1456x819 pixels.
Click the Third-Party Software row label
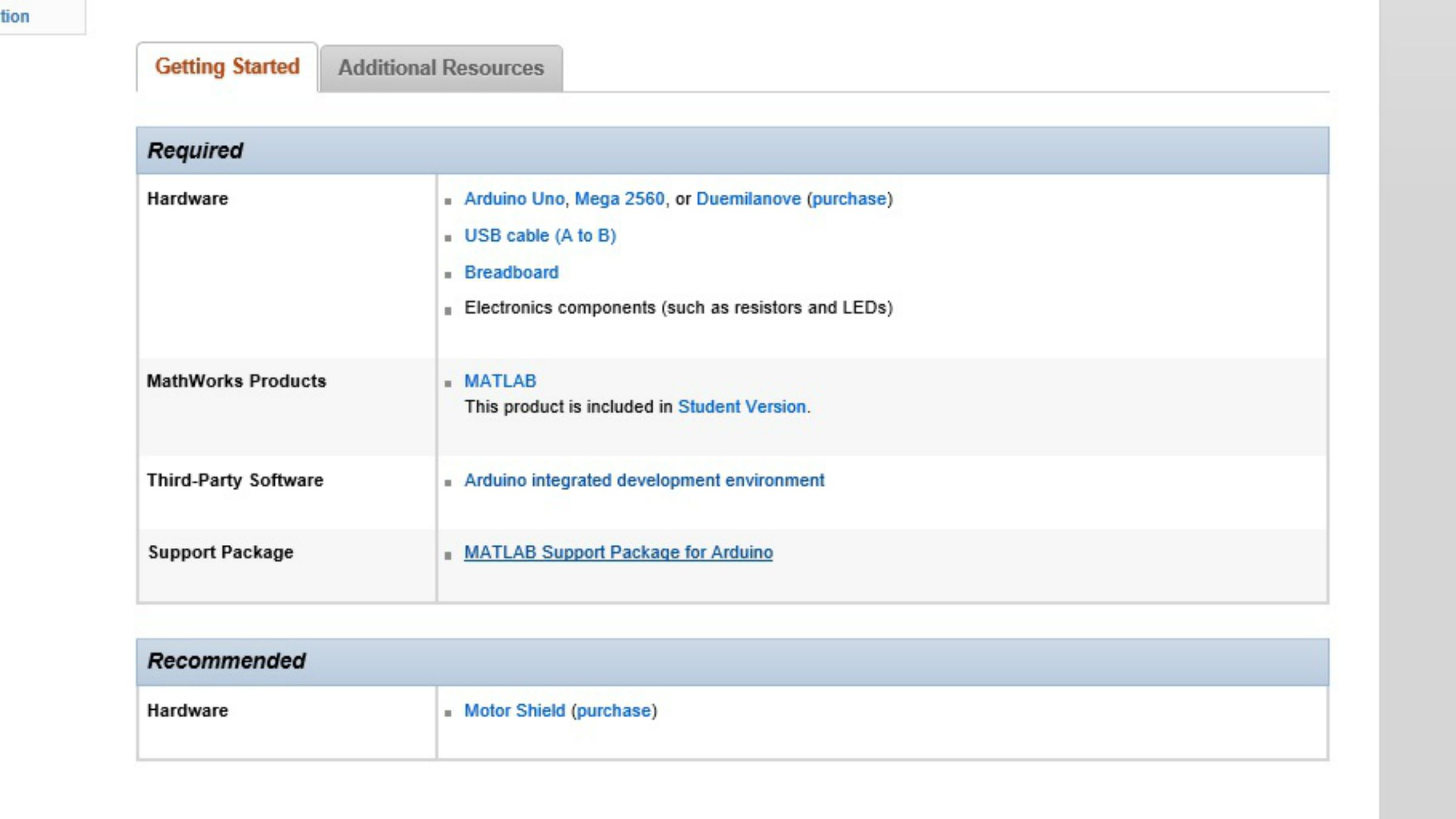[x=235, y=480]
